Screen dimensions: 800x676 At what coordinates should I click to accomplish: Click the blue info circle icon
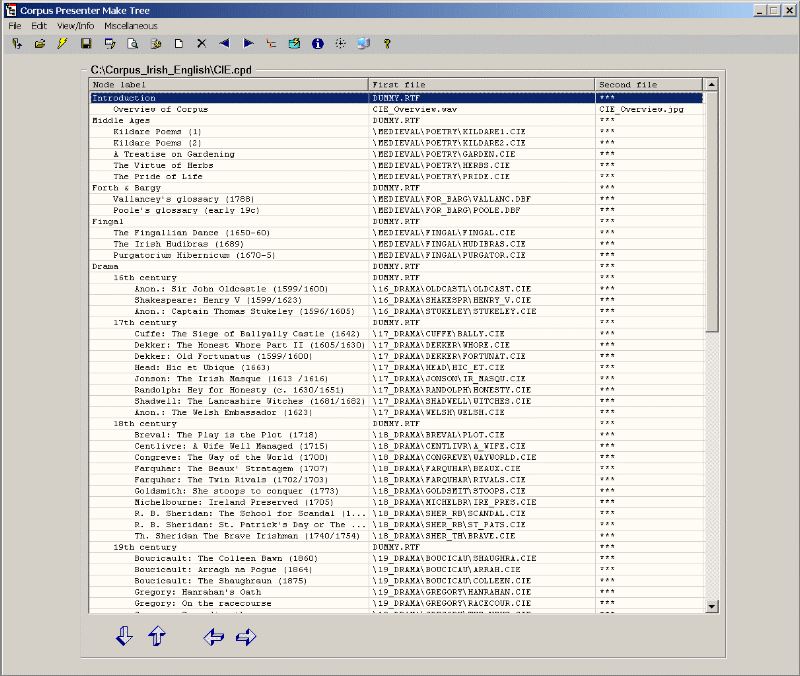pyautogui.click(x=318, y=44)
